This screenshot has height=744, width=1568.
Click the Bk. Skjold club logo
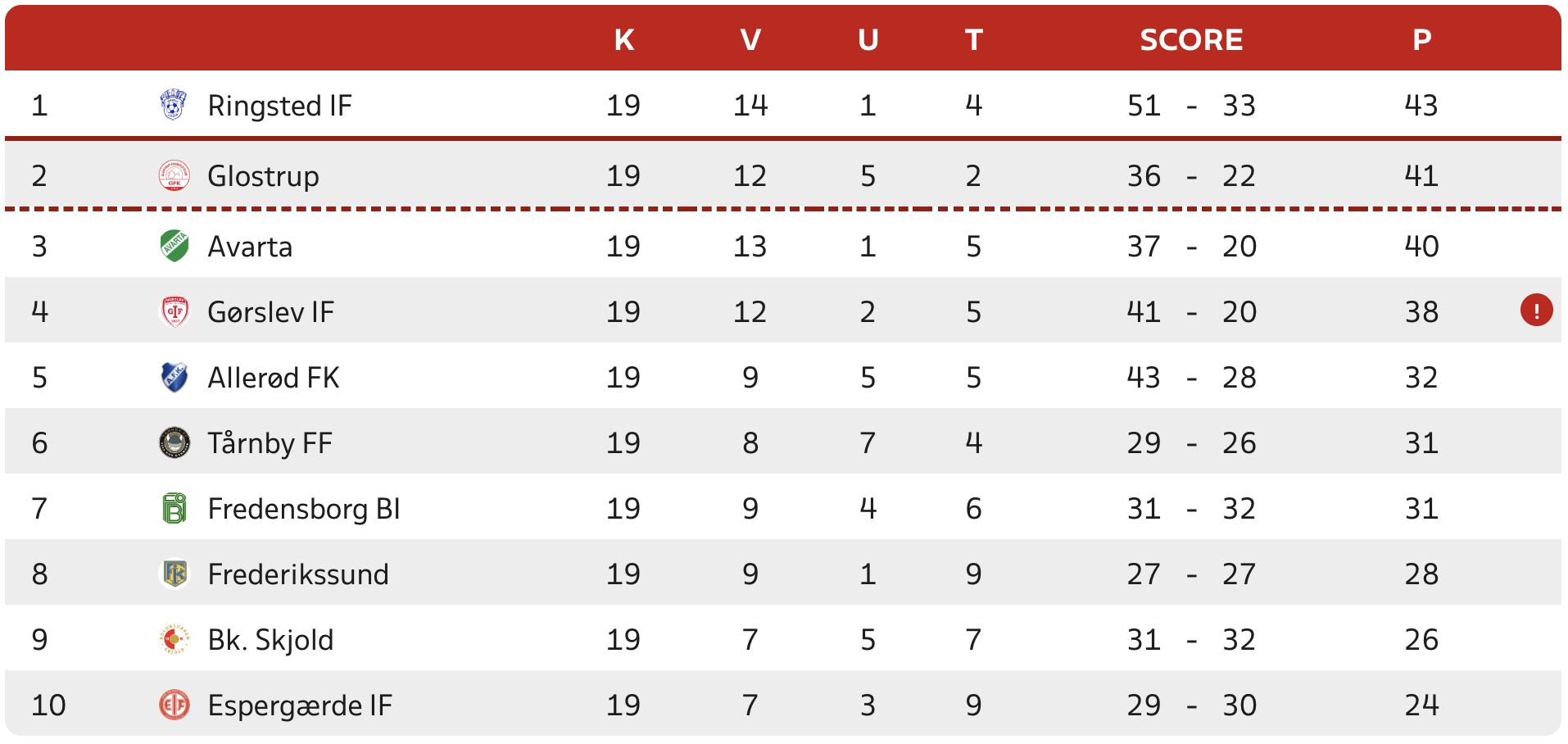click(174, 640)
